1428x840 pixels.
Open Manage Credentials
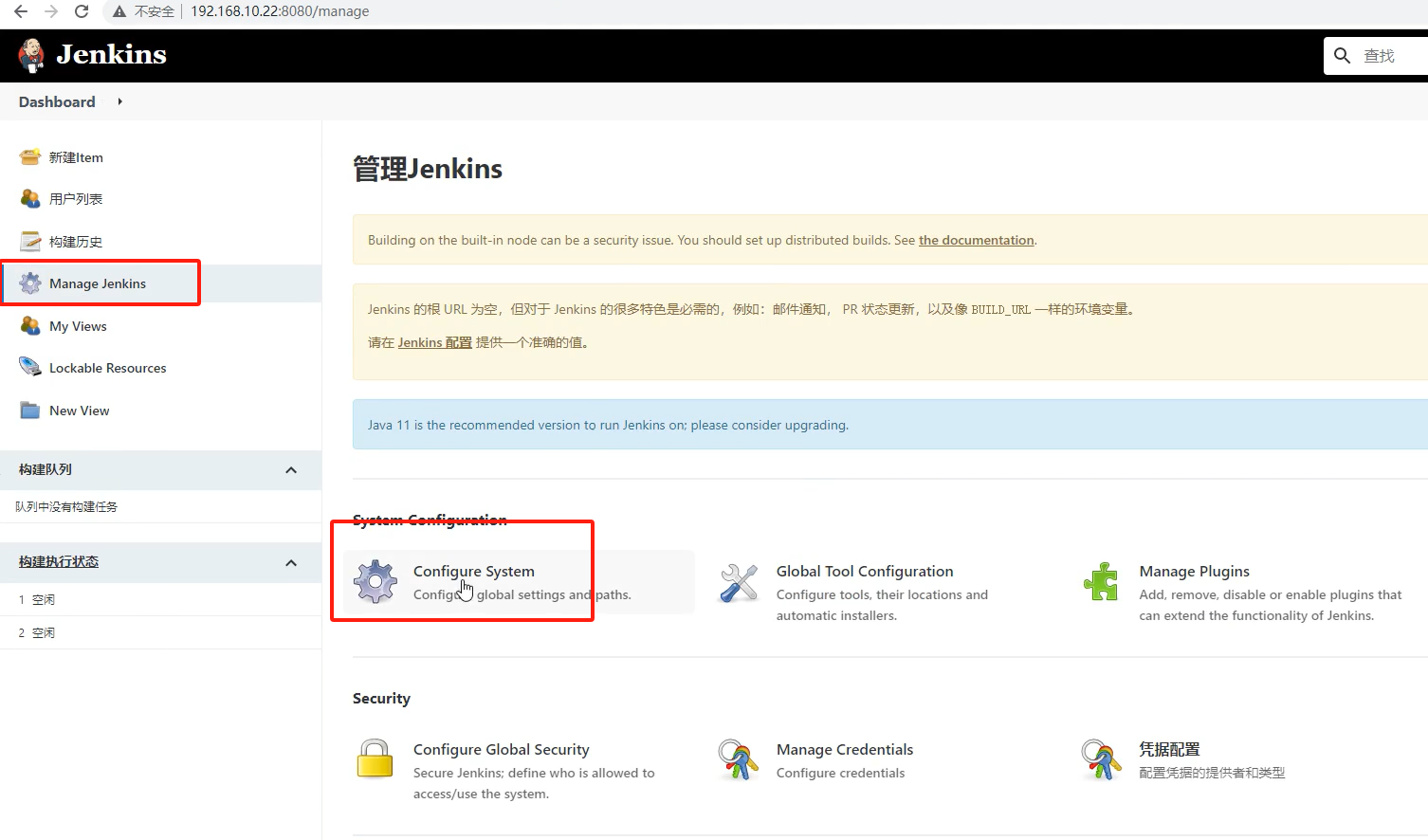(845, 749)
